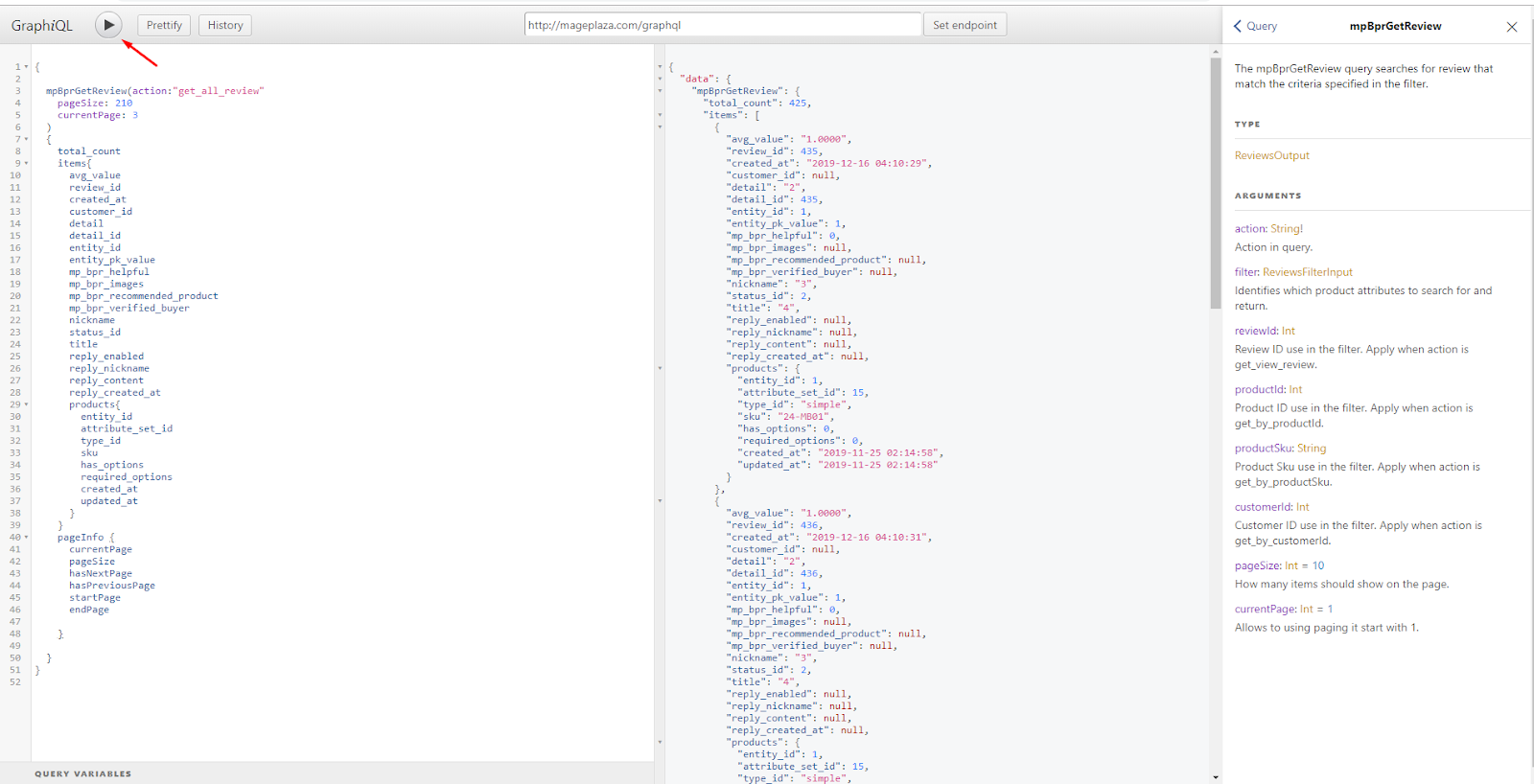Open Int type of customerId argument
The height and width of the screenshot is (784, 1534).
tap(1303, 507)
